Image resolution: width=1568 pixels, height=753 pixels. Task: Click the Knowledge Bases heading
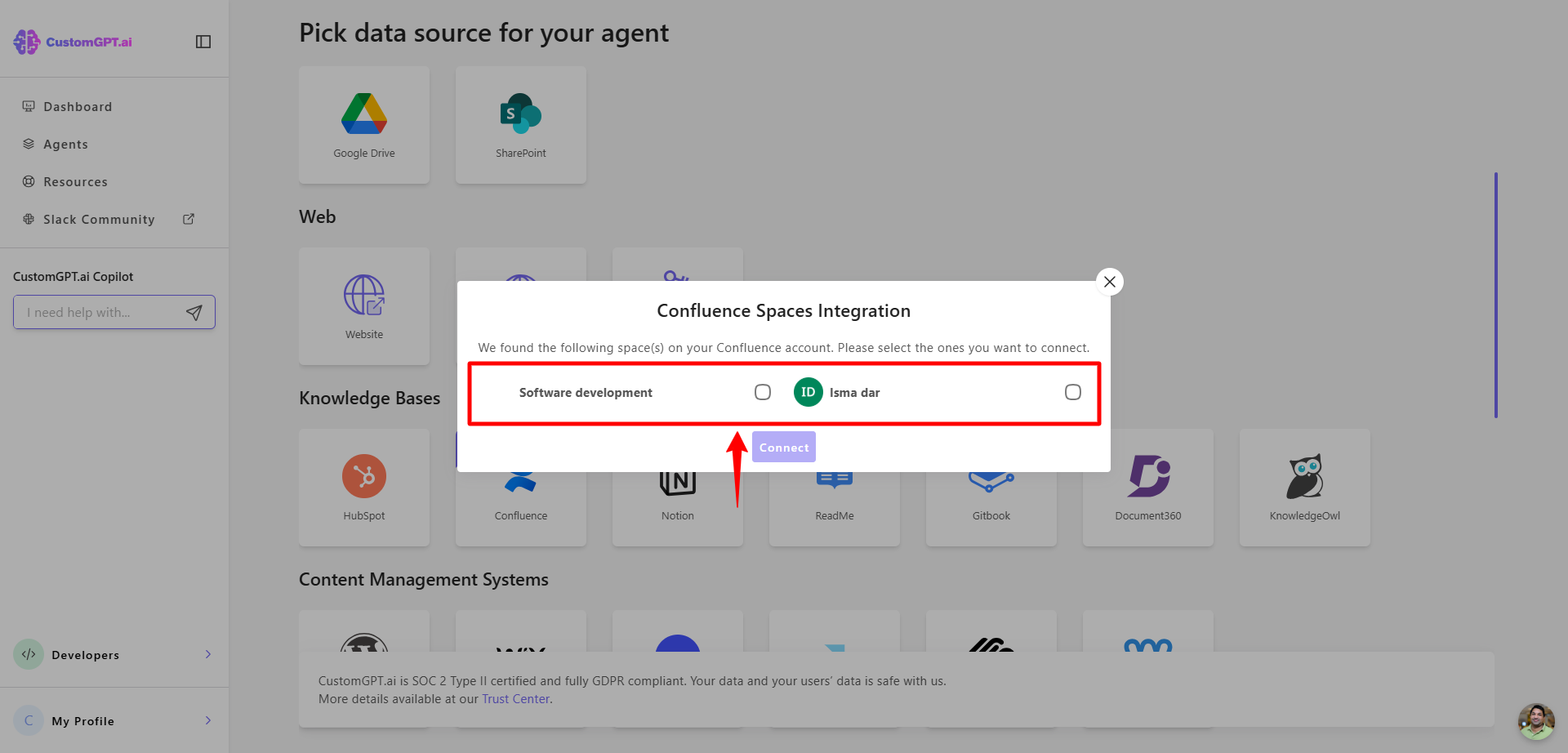[369, 398]
